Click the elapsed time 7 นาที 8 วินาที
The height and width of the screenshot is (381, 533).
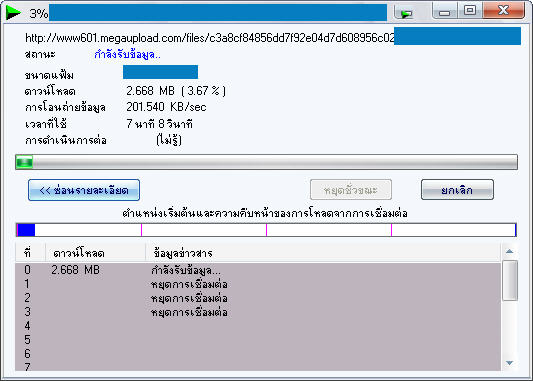(159, 124)
